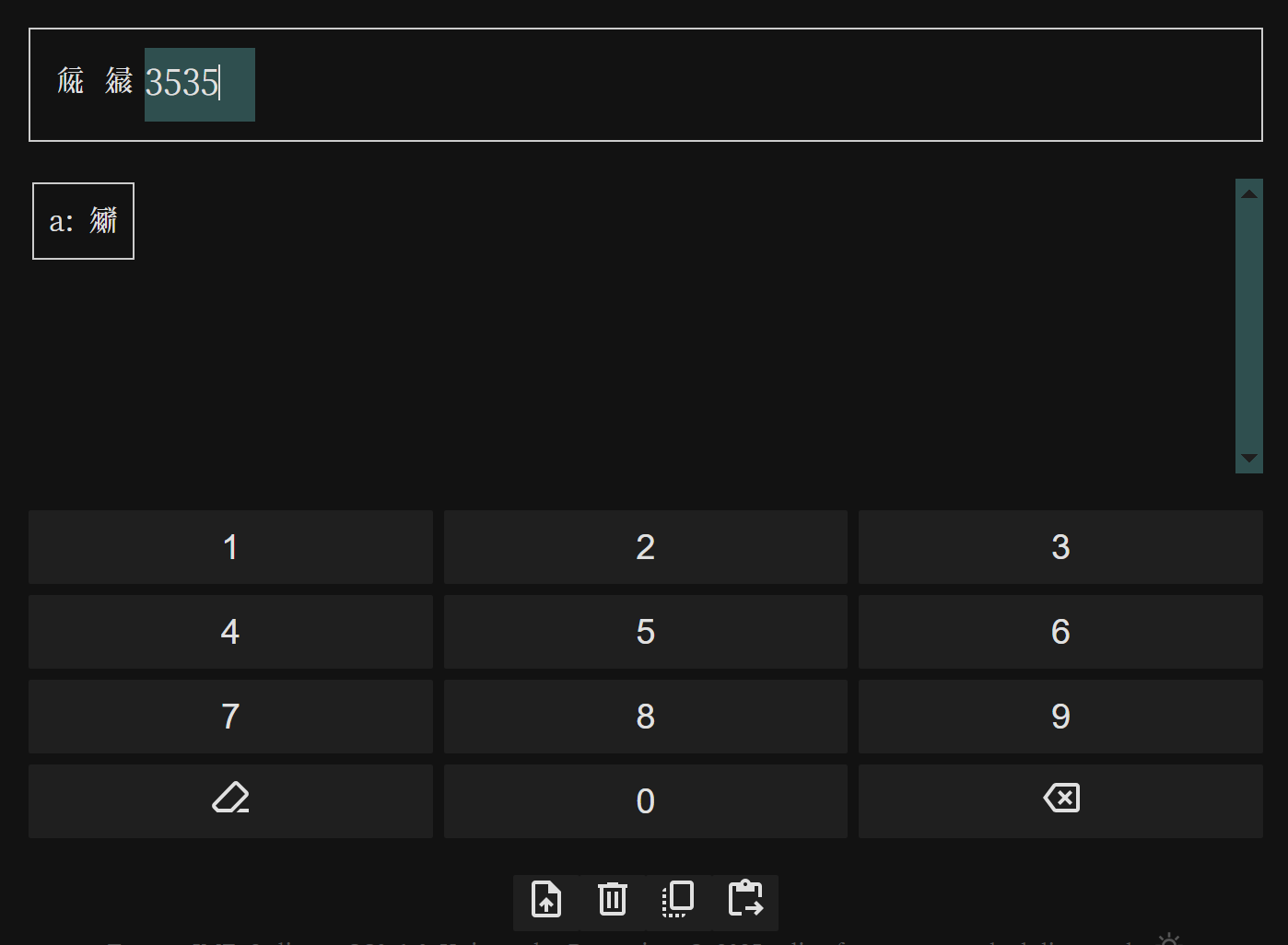
Task: Toggle the light theme sun icon
Action: pos(1168,939)
